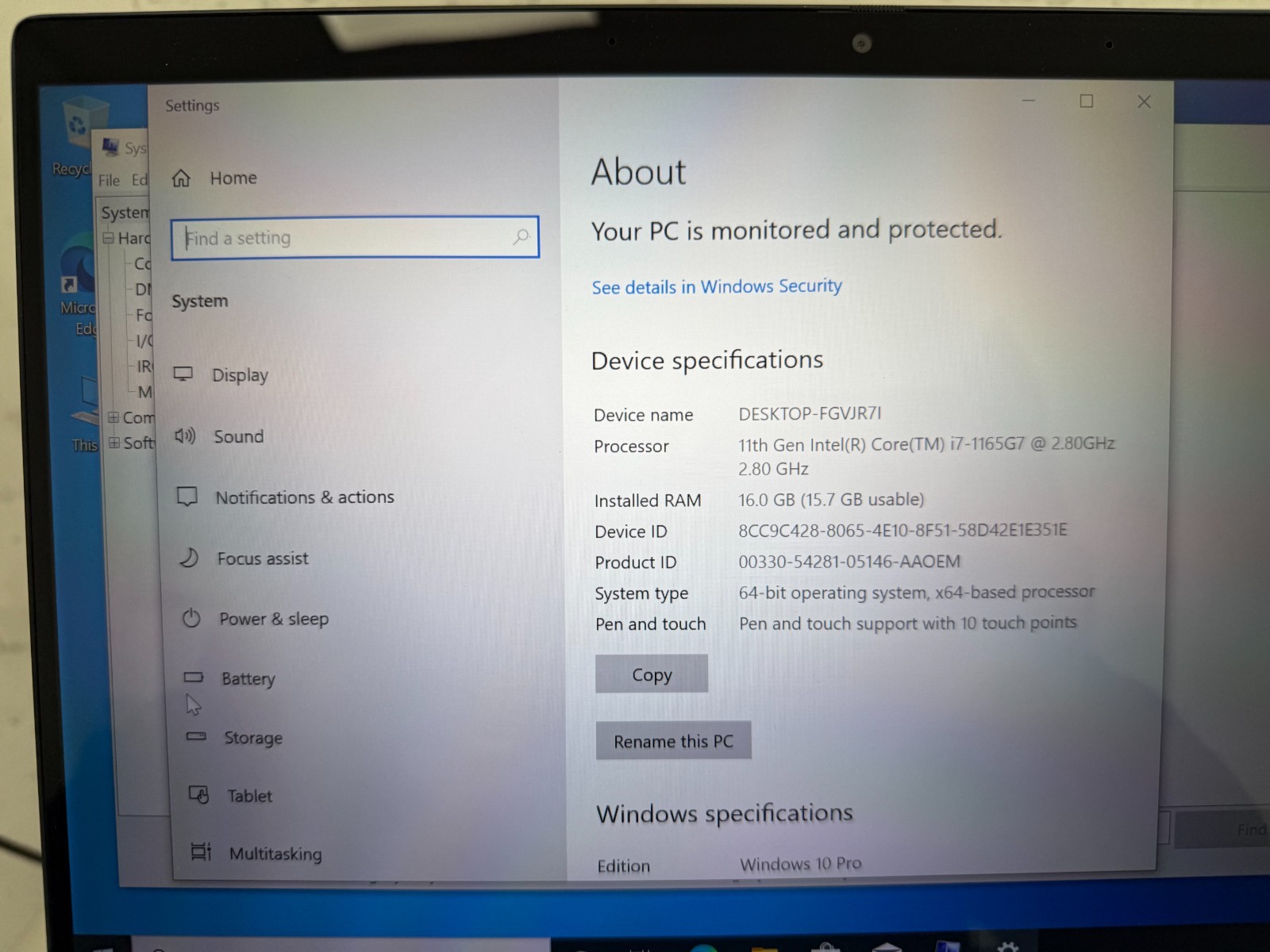The width and height of the screenshot is (1270, 952).
Task: Expand the Software Environment tree node
Action: (x=114, y=443)
